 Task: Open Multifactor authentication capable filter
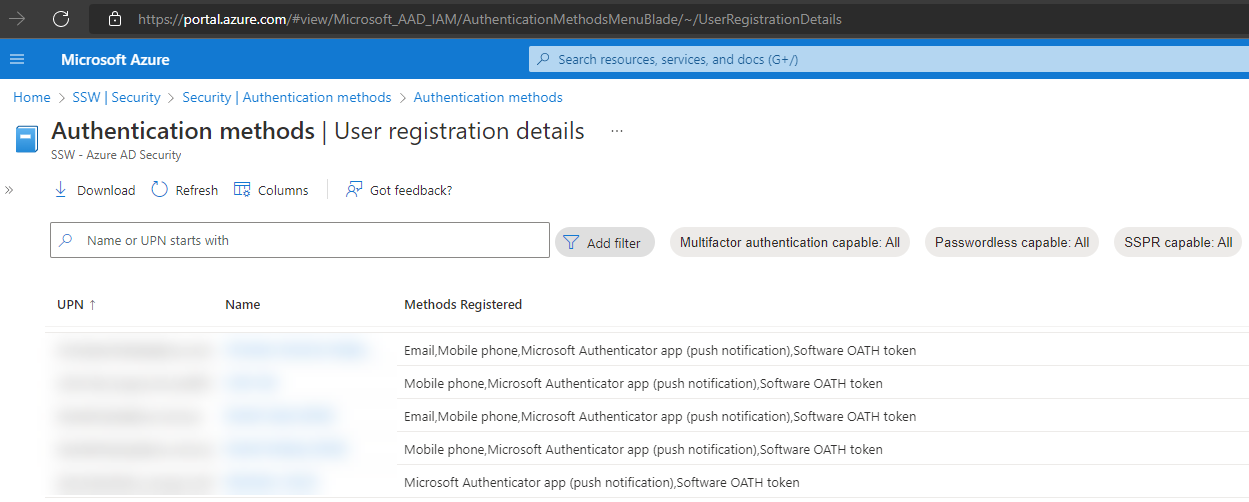789,242
